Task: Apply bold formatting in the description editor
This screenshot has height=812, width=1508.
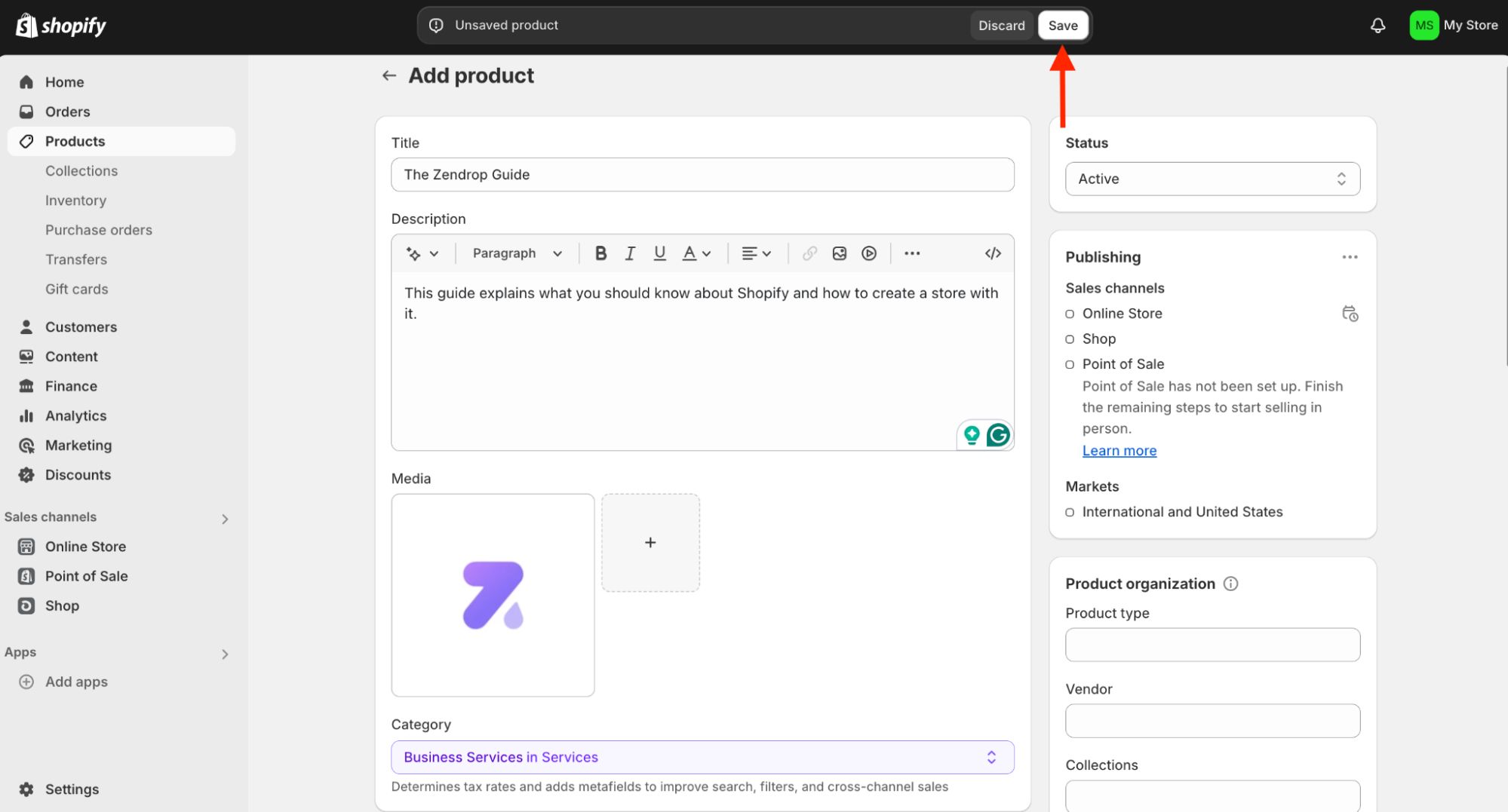Action: (x=600, y=253)
